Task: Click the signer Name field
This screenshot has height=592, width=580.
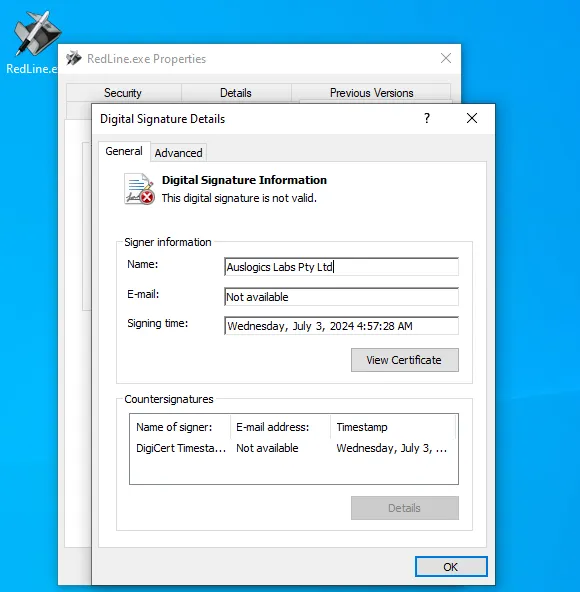Action: 341,267
